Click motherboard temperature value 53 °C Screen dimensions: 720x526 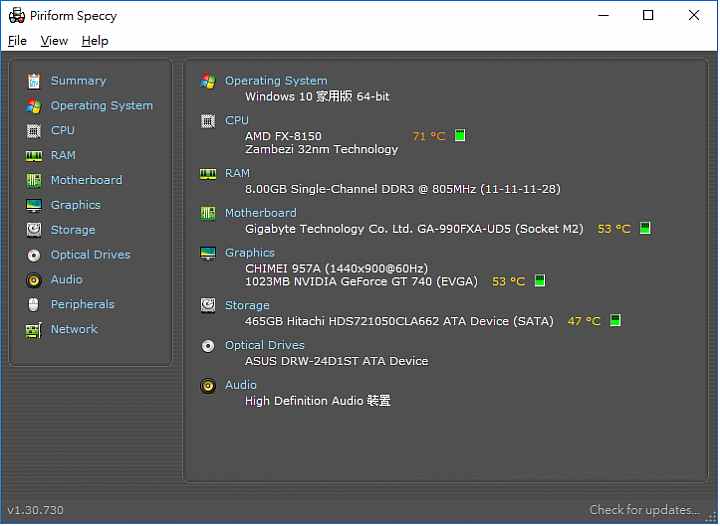(614, 229)
